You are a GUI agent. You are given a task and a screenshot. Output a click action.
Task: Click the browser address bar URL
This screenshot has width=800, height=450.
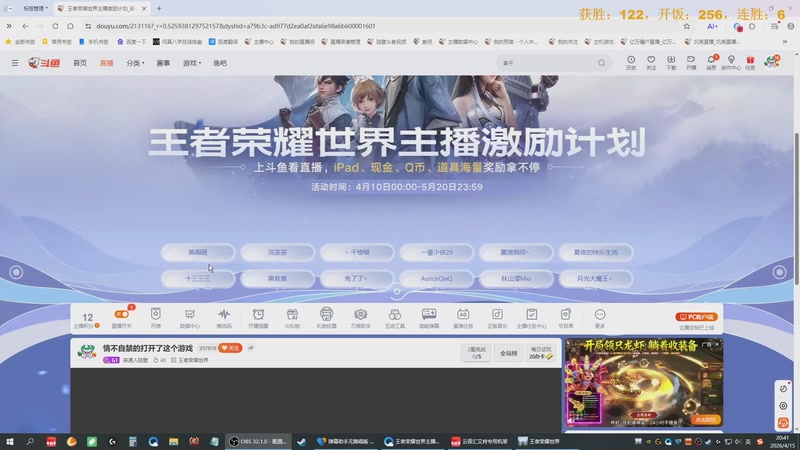tap(236, 26)
